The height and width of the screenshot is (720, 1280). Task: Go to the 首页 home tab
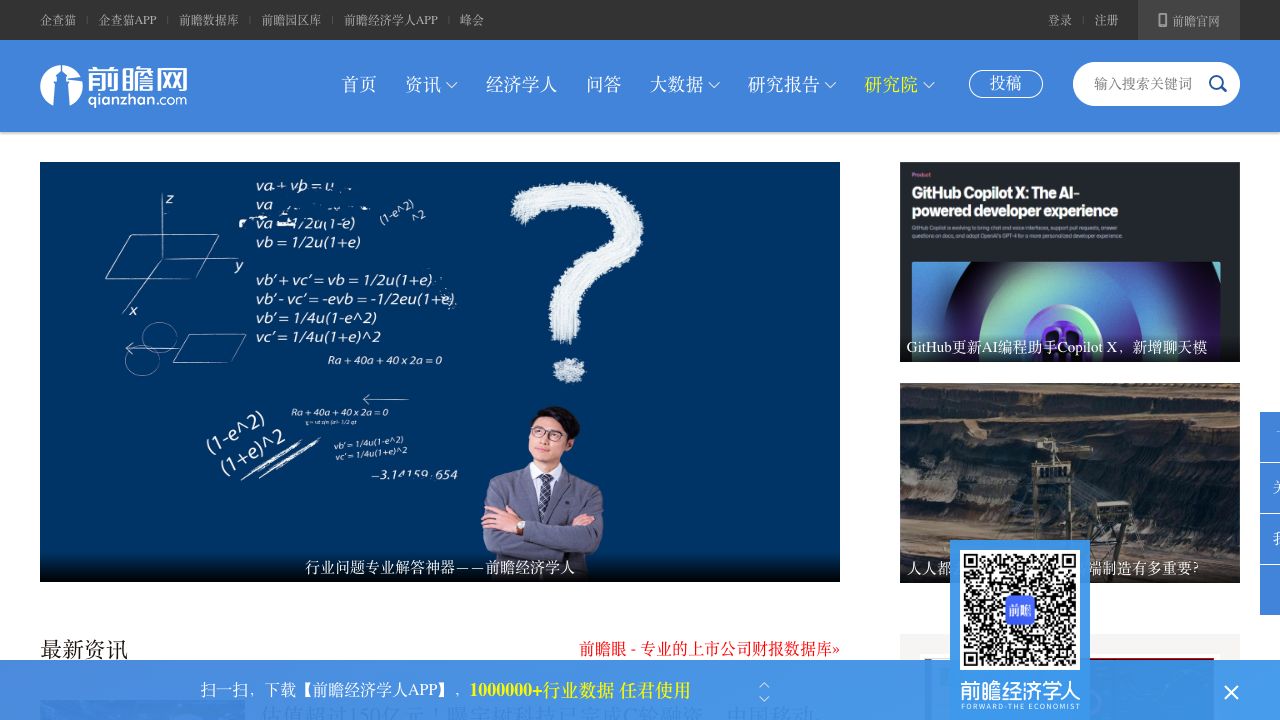tap(359, 85)
